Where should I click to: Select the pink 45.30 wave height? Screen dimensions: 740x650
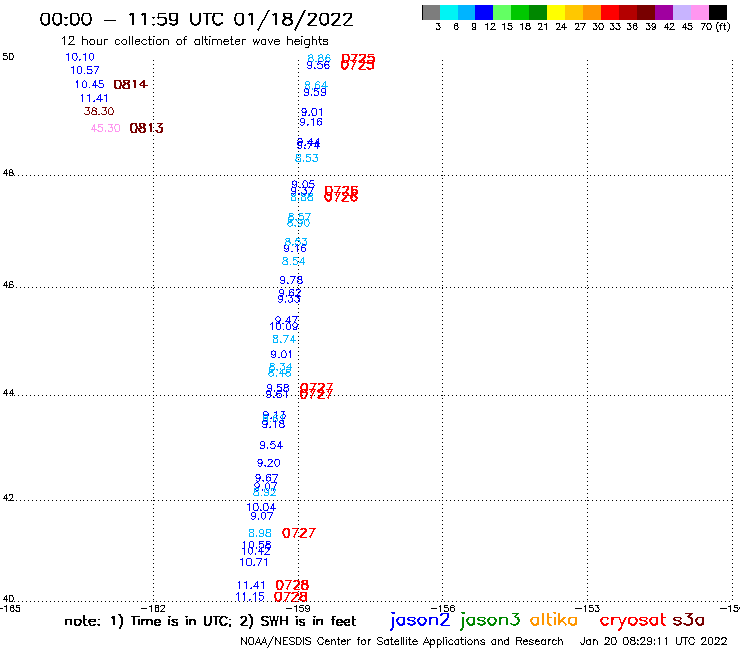coord(106,128)
